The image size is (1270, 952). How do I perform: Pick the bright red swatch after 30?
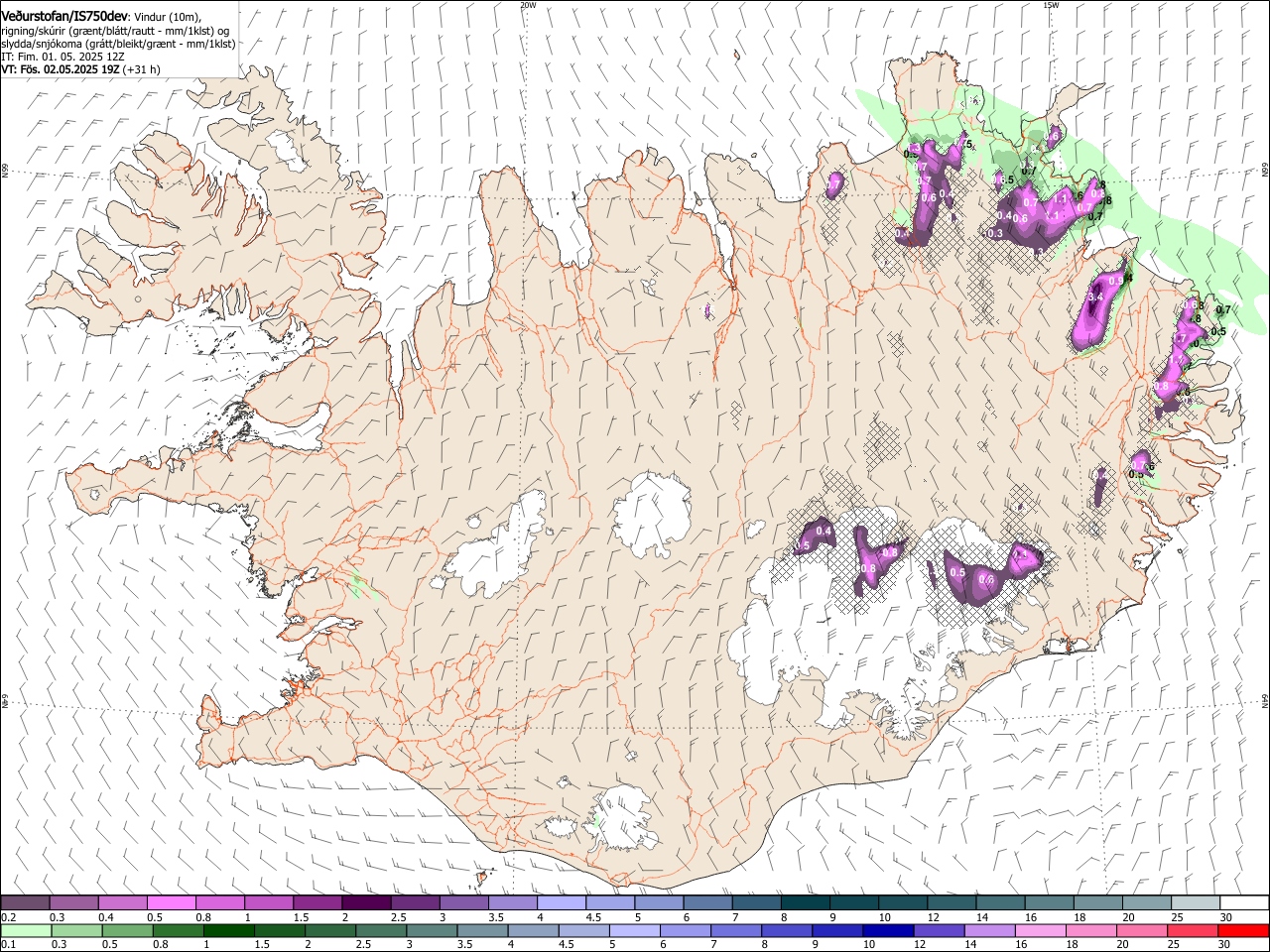[1242, 931]
